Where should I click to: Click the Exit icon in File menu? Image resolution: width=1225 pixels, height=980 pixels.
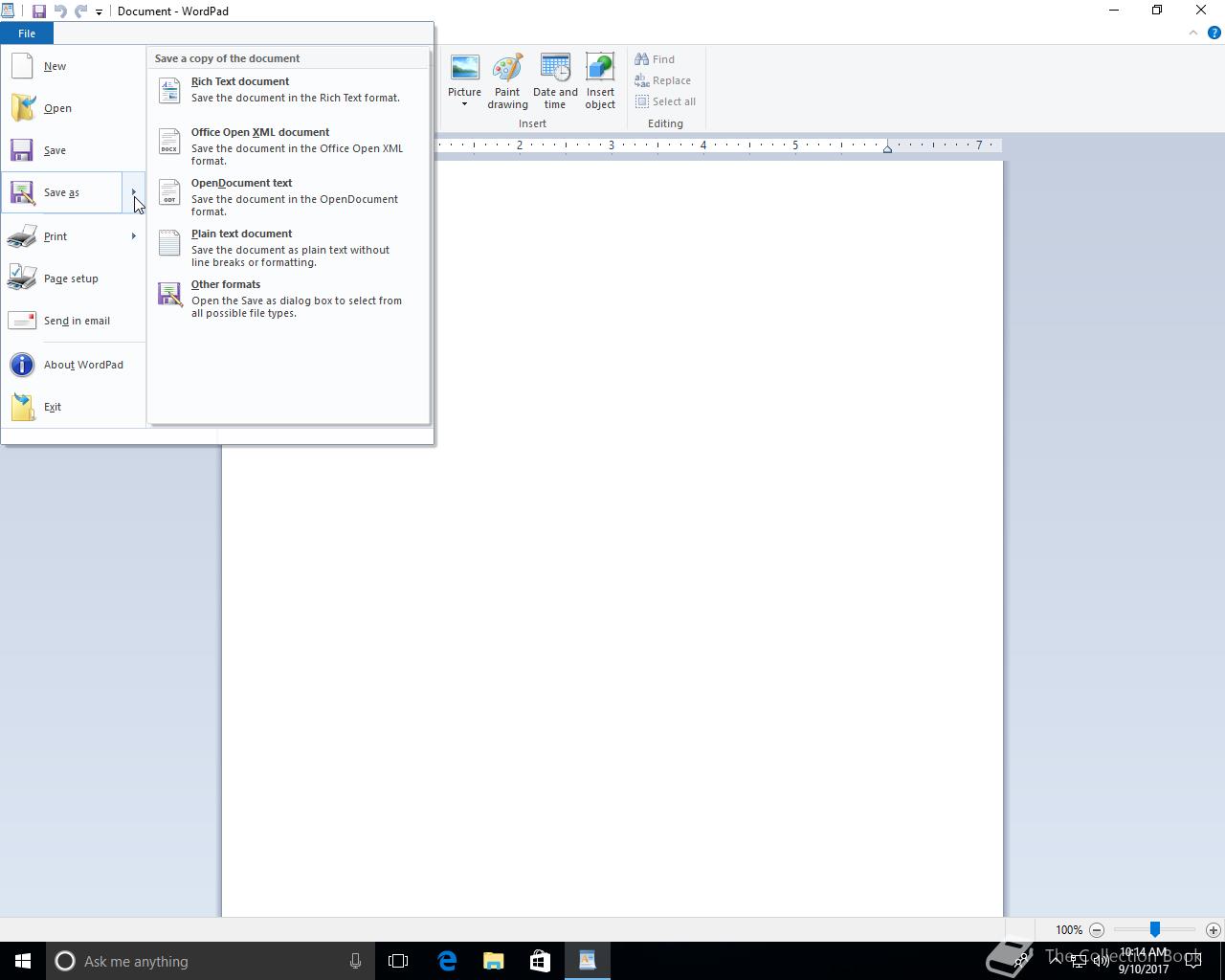[x=22, y=407]
